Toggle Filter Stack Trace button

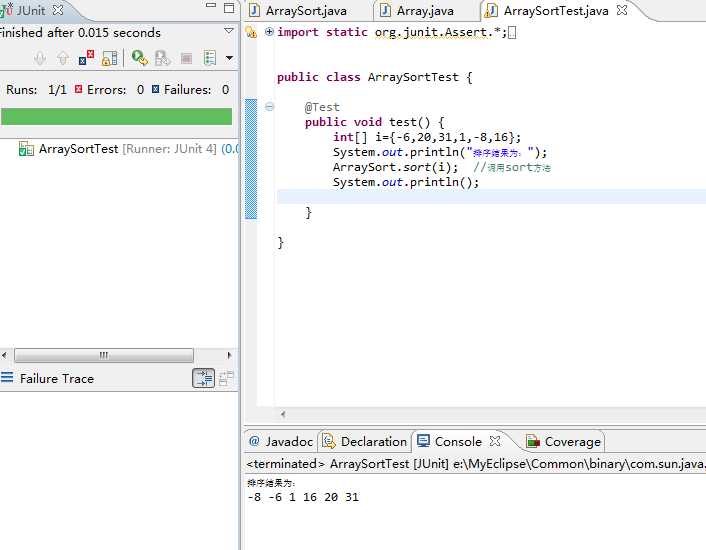point(204,378)
